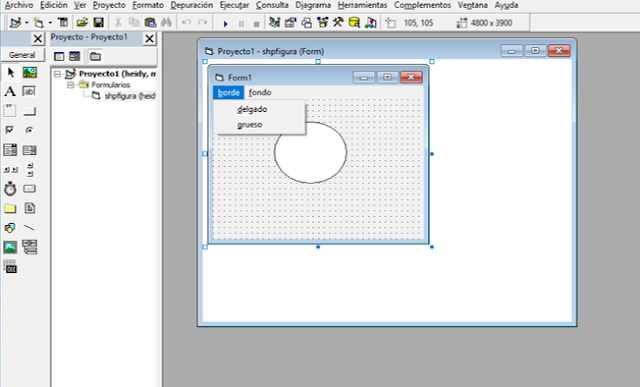640x387 pixels.
Task: Click the Find binoculars icon
Action: 166,22
